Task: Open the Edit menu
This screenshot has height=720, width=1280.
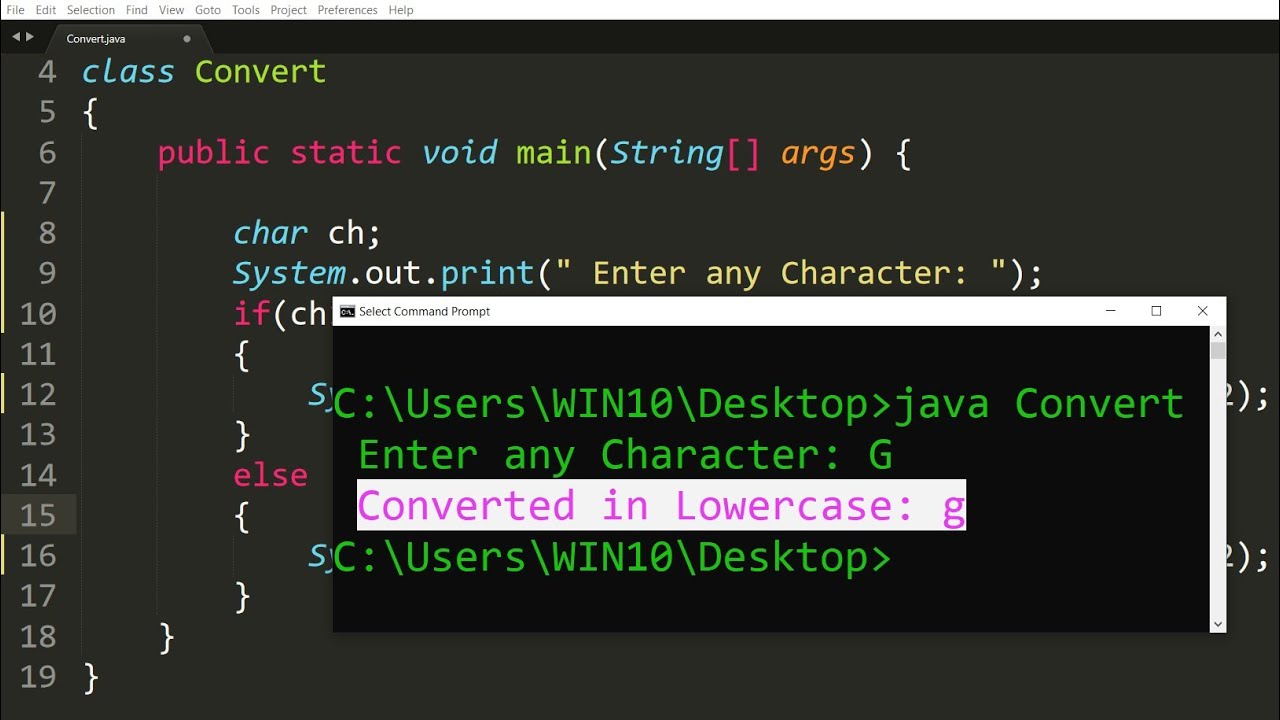Action: point(46,10)
